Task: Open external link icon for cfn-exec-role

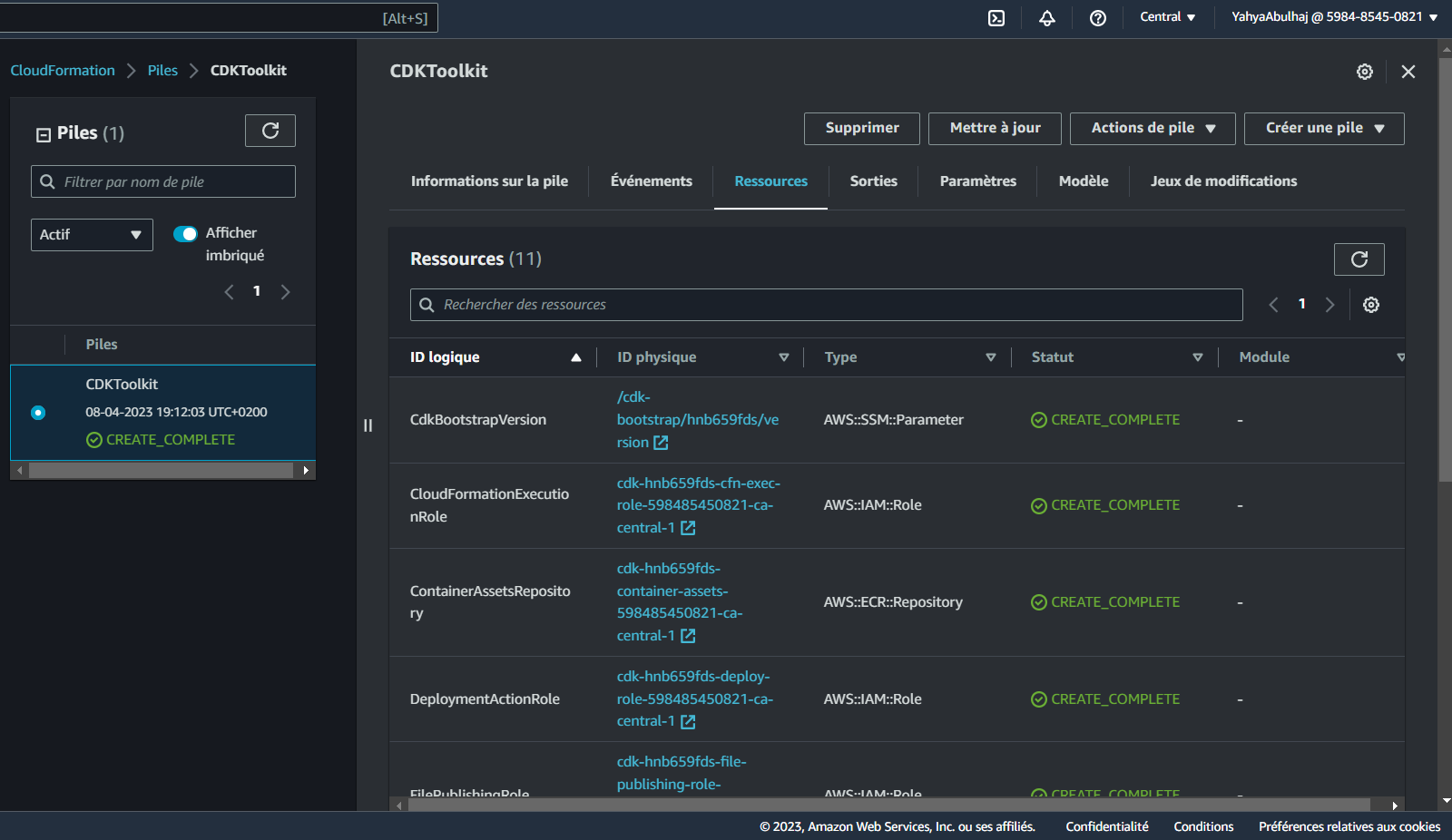Action: (688, 528)
